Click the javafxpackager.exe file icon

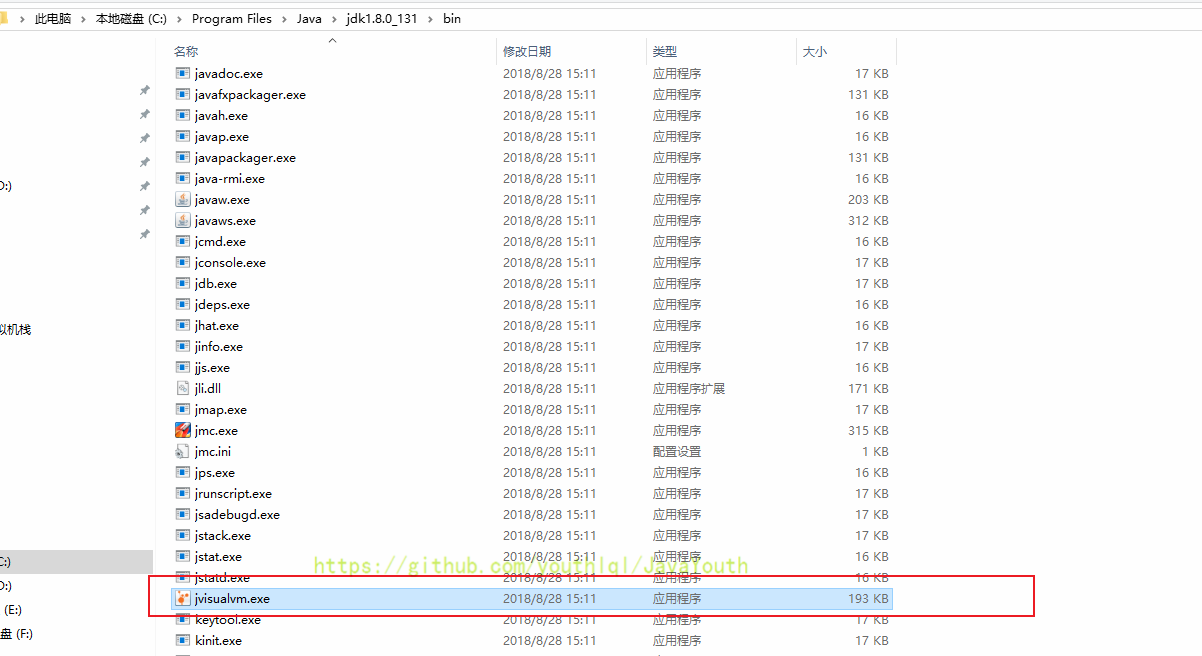click(x=182, y=94)
